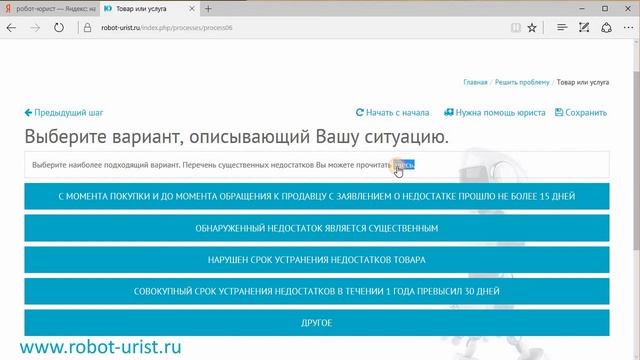Open a new tab with plus button
The width and height of the screenshot is (640, 360).
coord(208,9)
